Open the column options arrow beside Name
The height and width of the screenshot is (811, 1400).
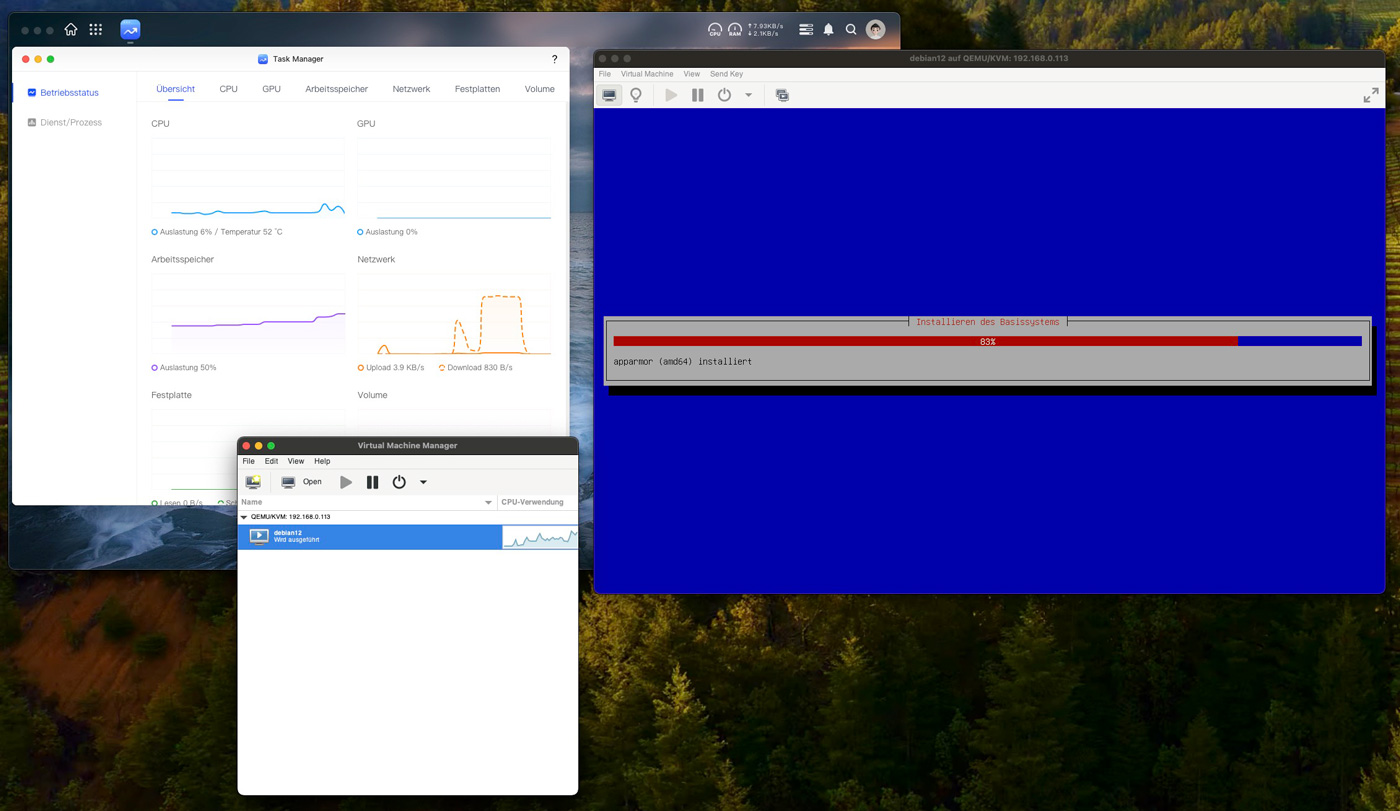(489, 502)
